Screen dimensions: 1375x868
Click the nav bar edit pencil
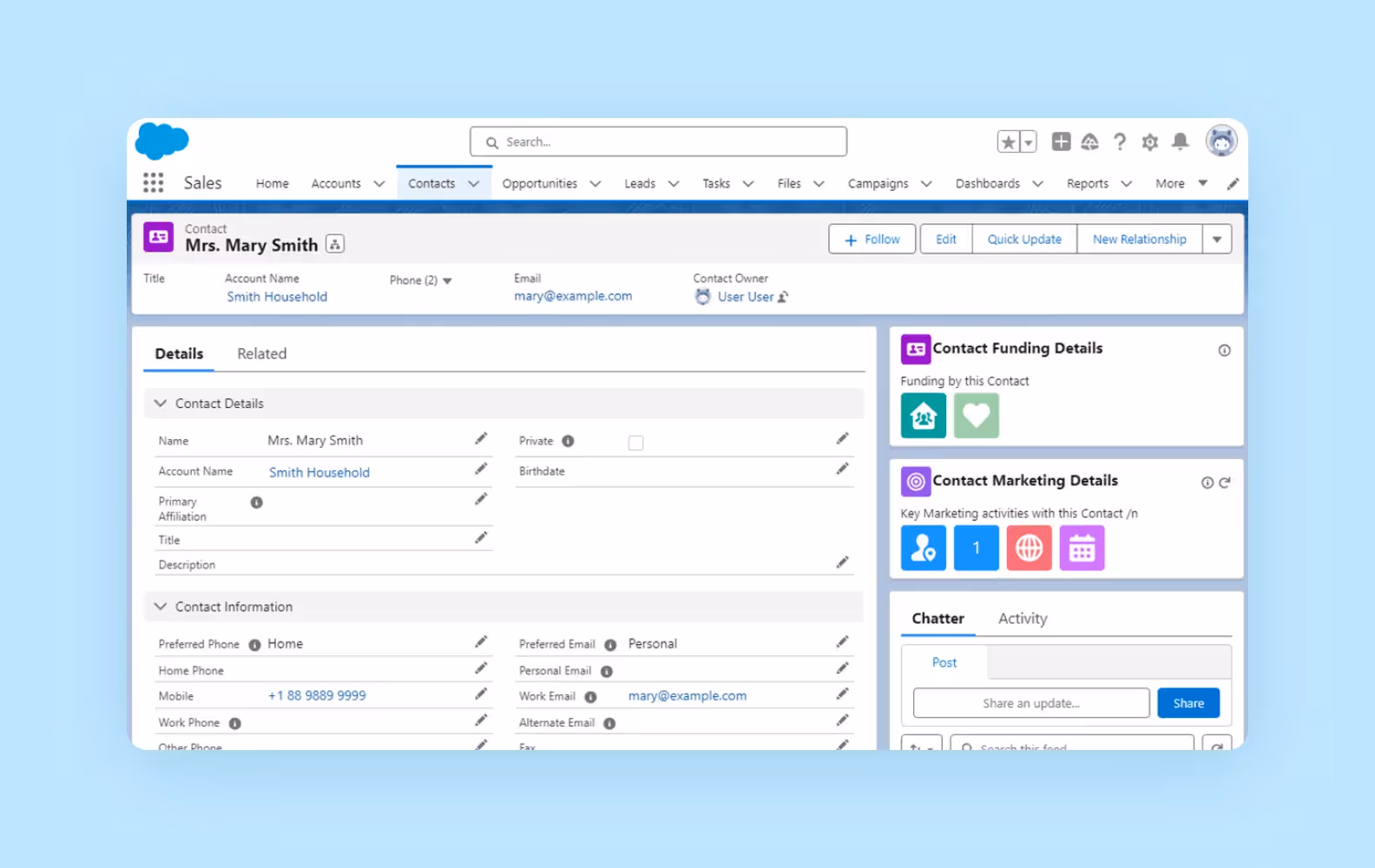(x=1233, y=183)
